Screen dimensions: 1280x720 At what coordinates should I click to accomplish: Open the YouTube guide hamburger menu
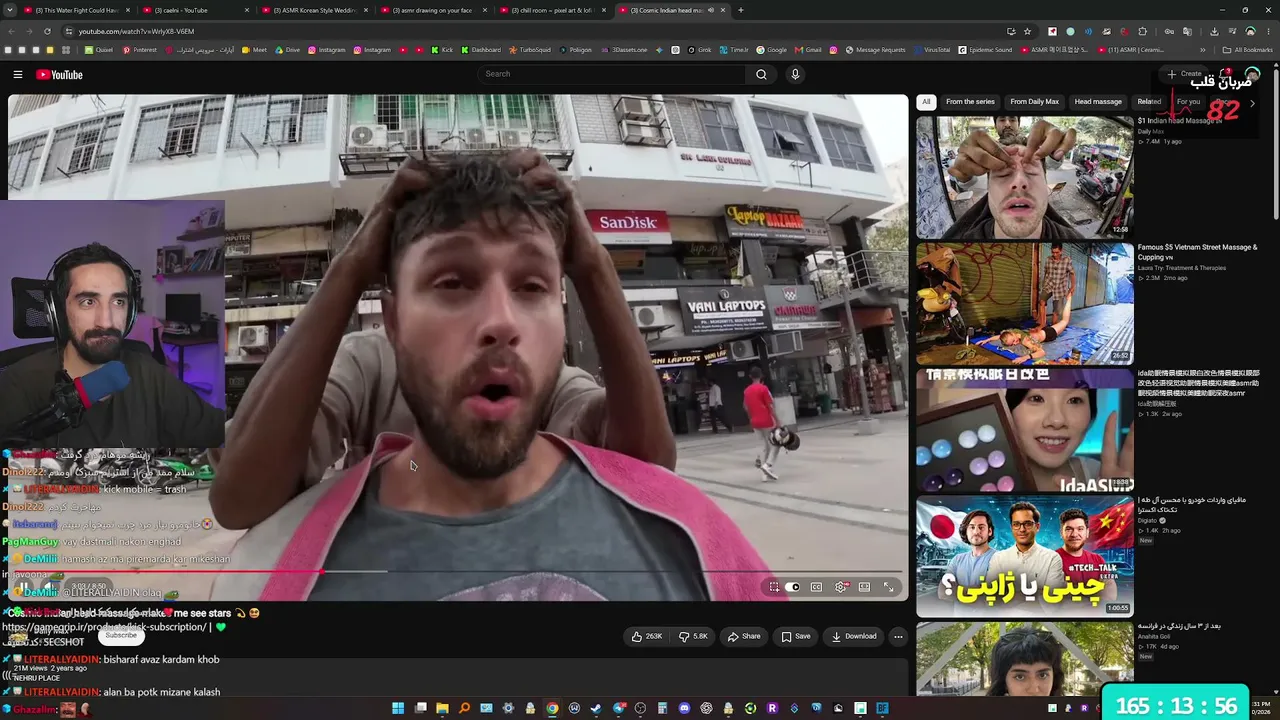click(x=17, y=74)
